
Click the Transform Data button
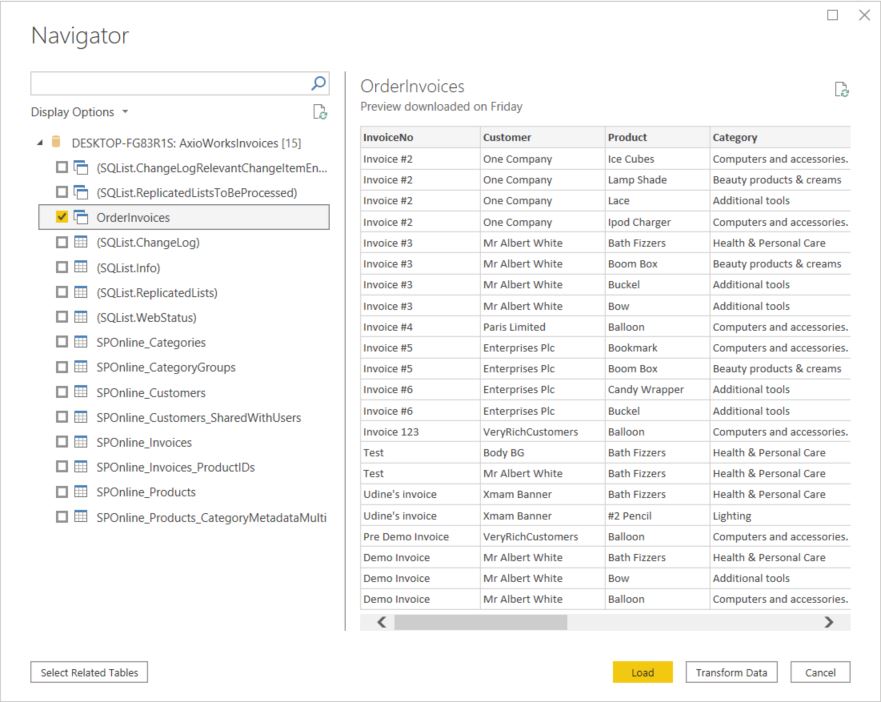[x=732, y=673]
